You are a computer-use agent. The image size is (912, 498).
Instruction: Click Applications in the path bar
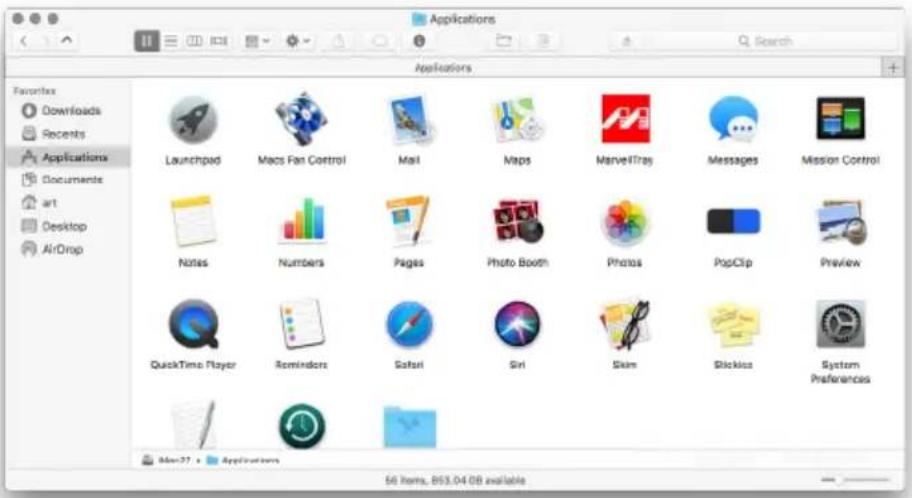[243, 460]
